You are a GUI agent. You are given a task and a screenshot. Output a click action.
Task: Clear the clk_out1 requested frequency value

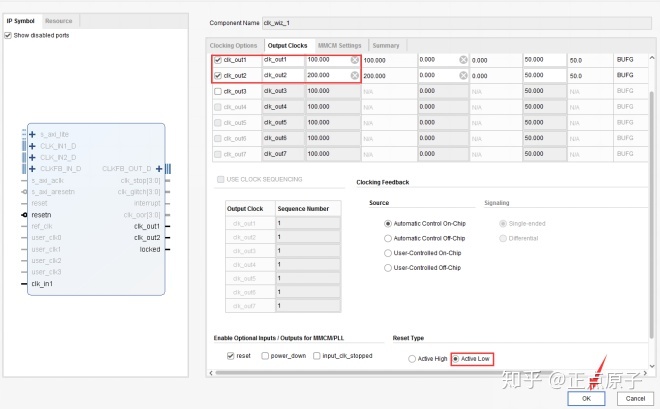click(355, 60)
